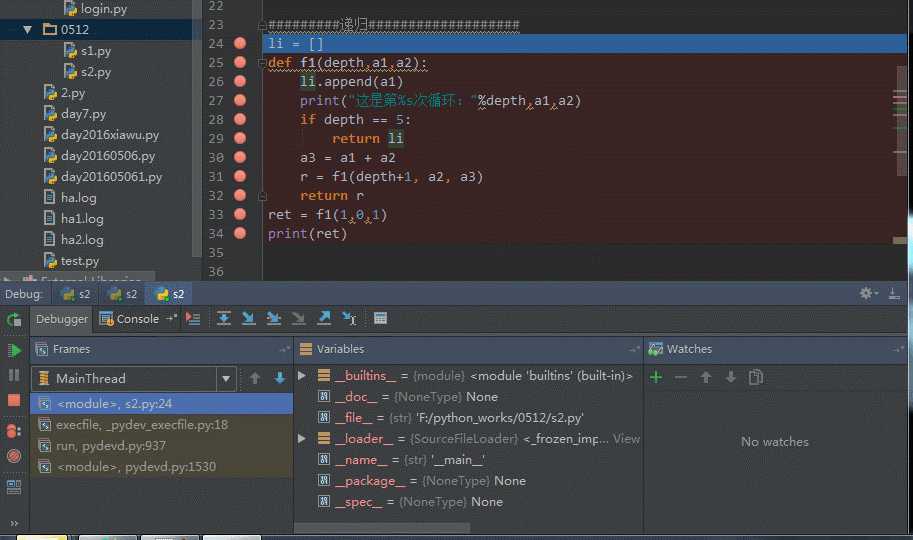Remove selected watch
The height and width of the screenshot is (540, 913).
tap(680, 377)
